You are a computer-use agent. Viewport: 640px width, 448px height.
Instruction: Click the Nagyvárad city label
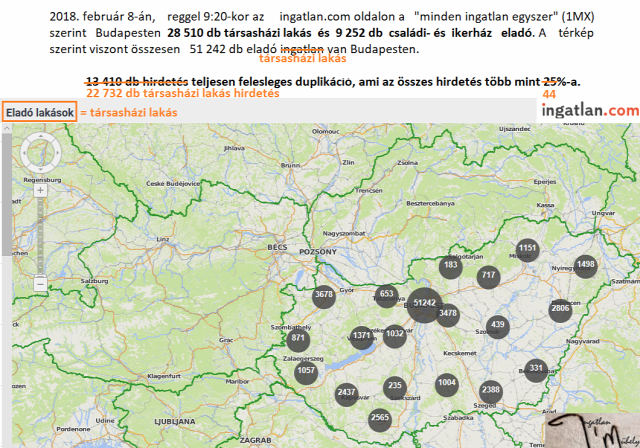[582, 341]
